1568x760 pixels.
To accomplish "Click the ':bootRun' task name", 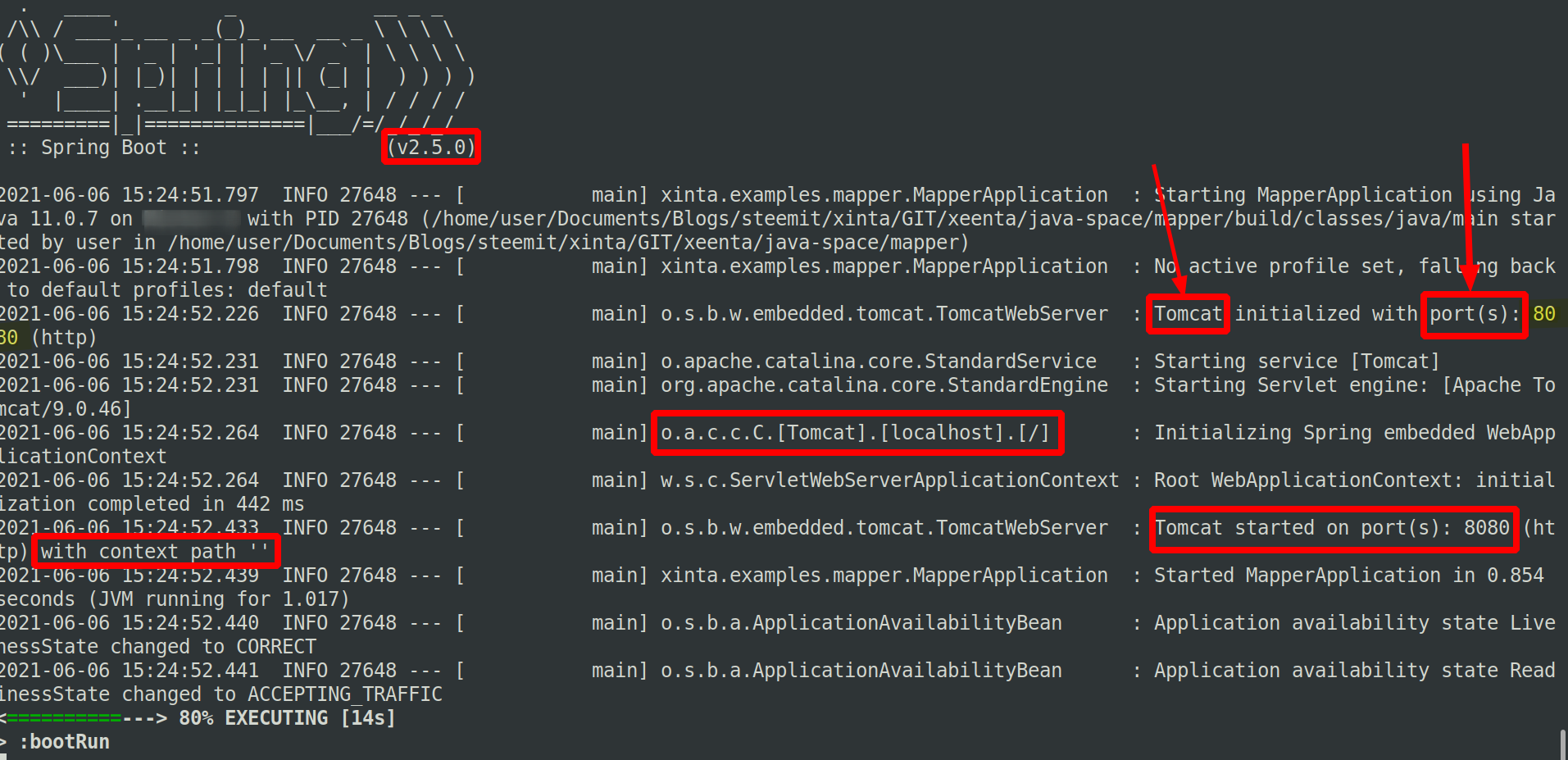I will 65,742.
